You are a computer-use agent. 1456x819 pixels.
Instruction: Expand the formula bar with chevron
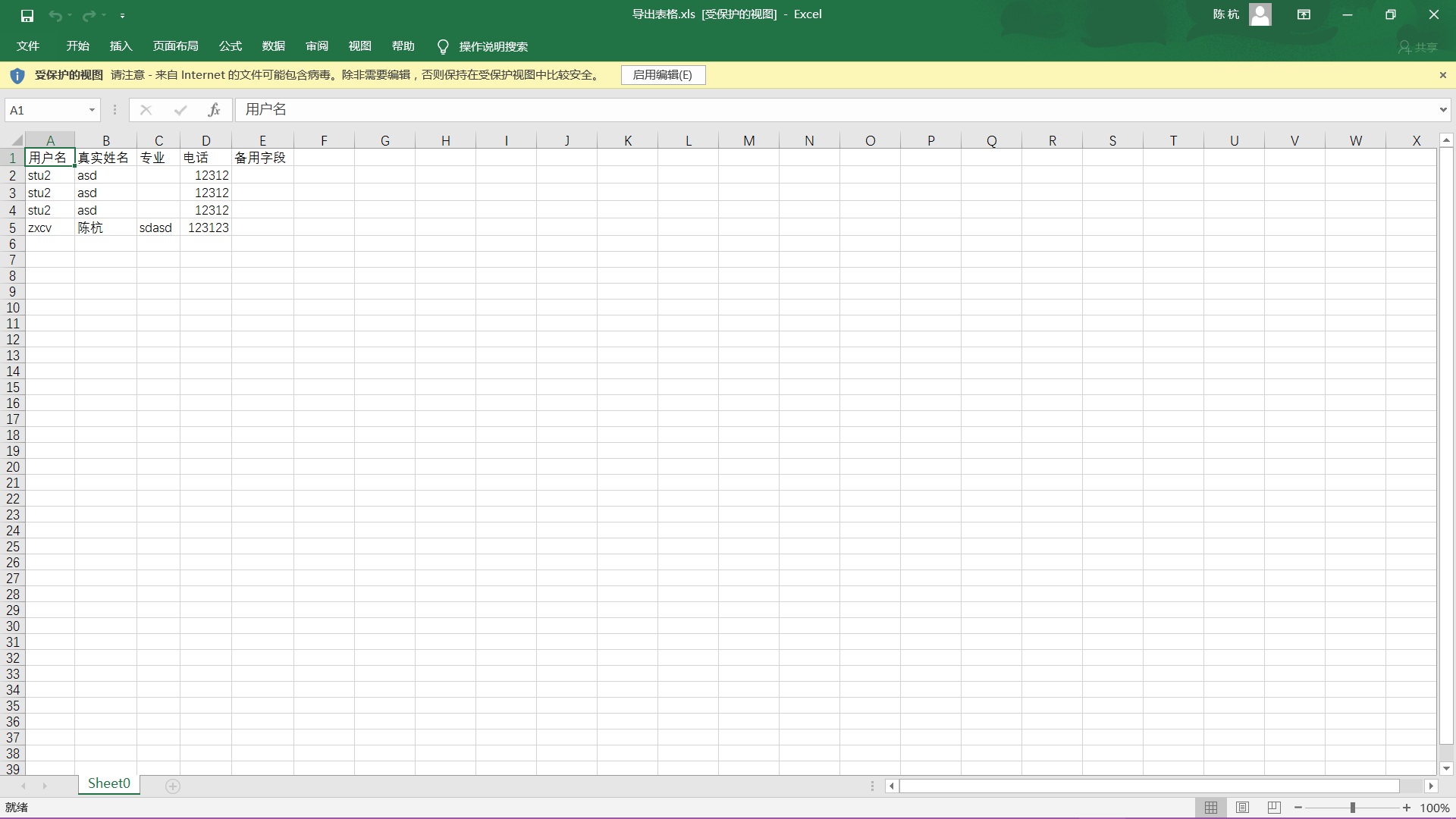point(1442,110)
